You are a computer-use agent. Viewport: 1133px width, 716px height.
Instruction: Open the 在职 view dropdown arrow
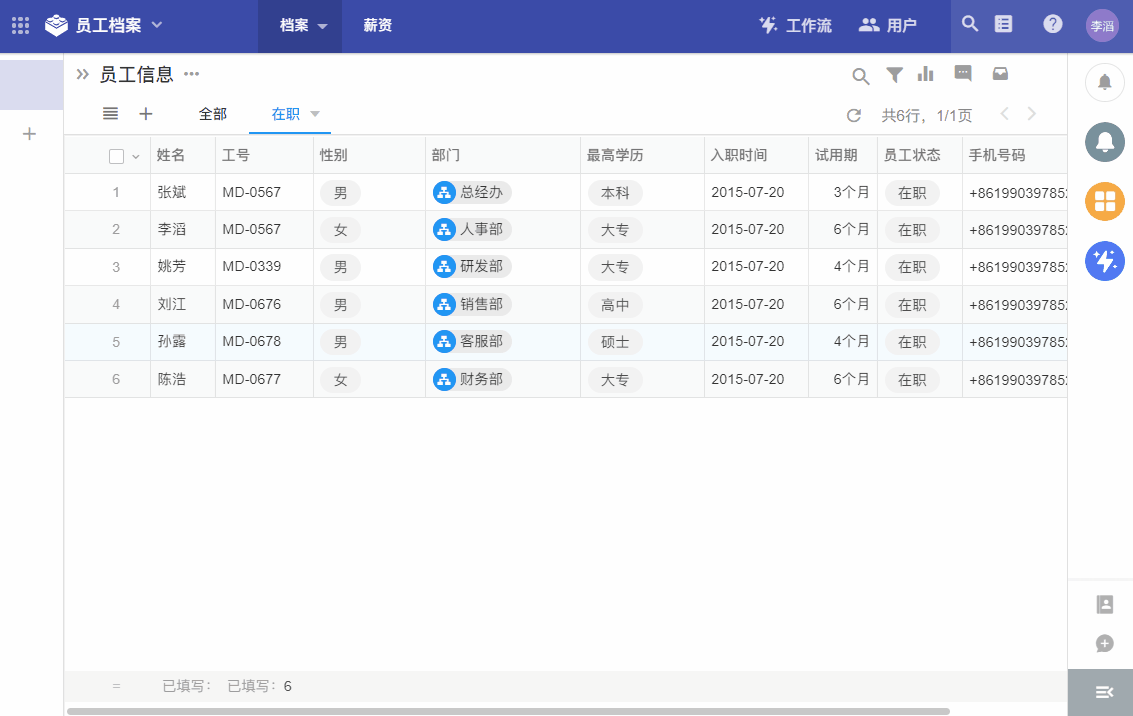[x=315, y=114]
